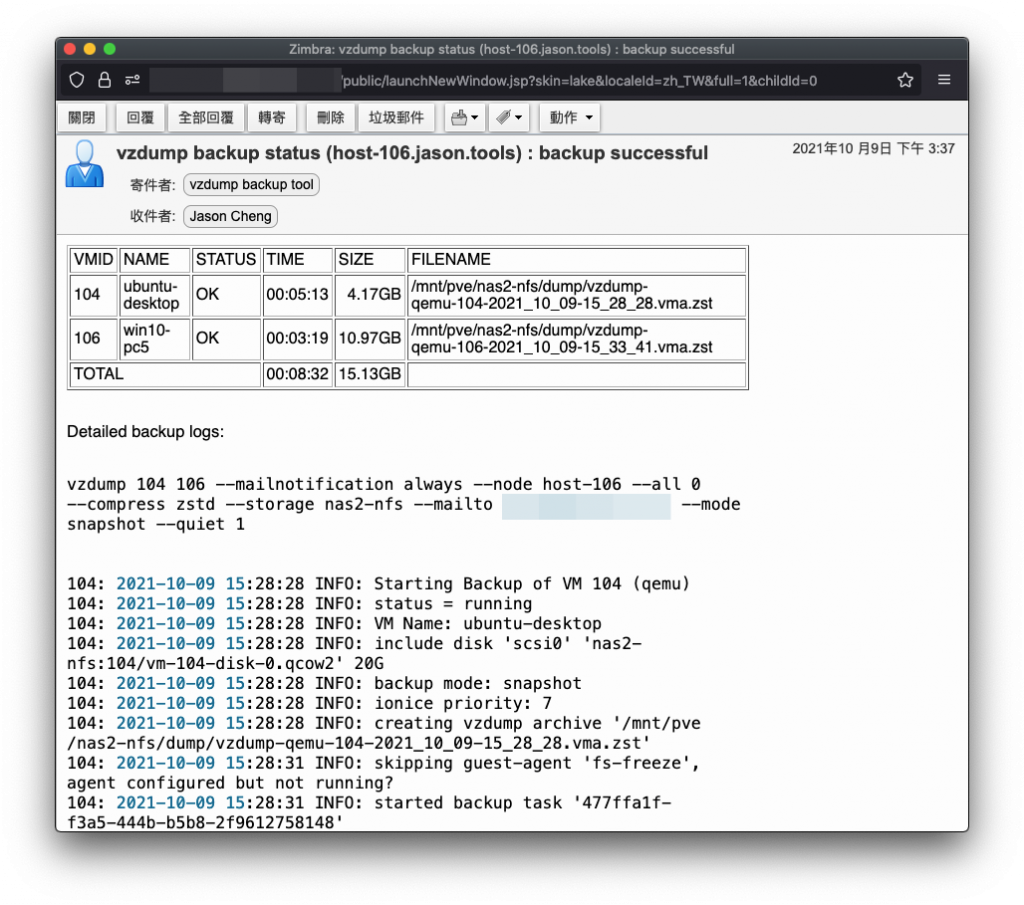Click the 'ubuntu-desktop' name cell

coord(155,294)
